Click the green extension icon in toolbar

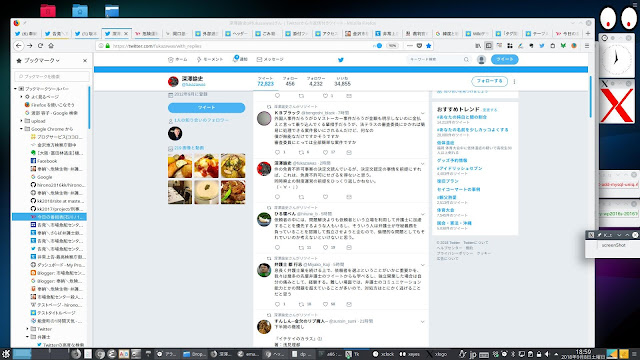(x=563, y=46)
